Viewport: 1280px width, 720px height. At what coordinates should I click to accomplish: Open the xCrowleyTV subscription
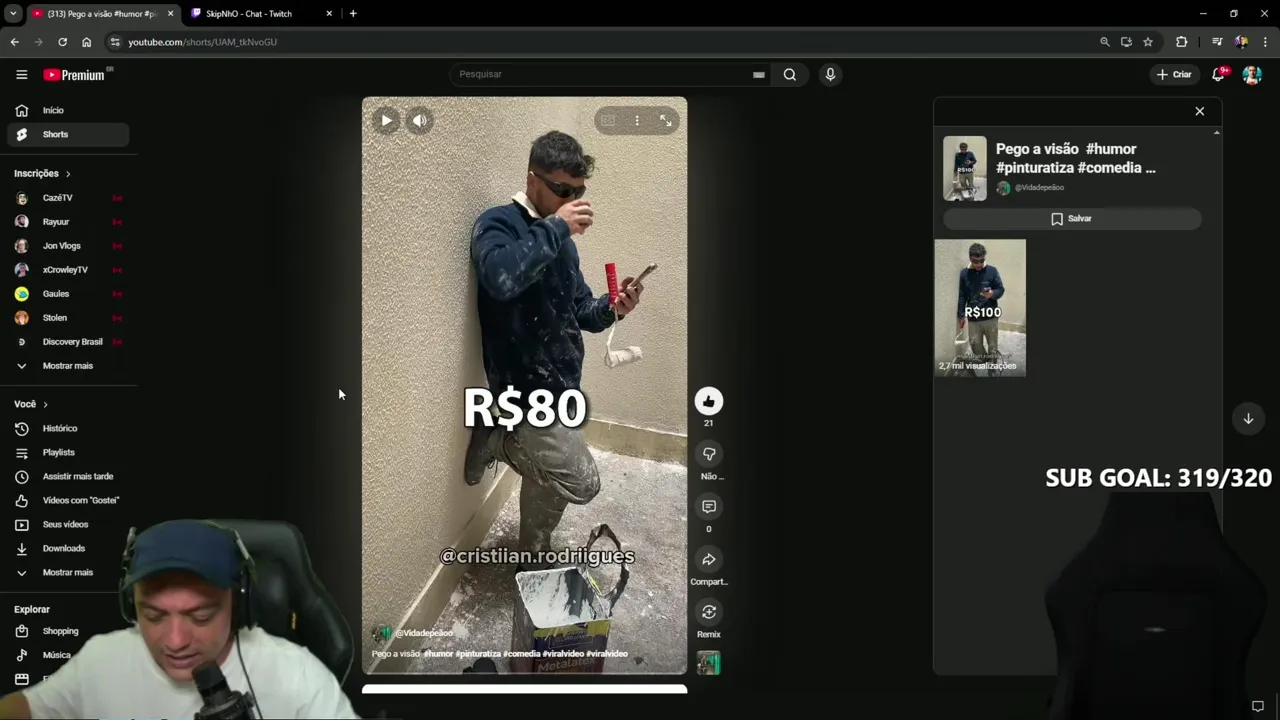click(x=68, y=270)
